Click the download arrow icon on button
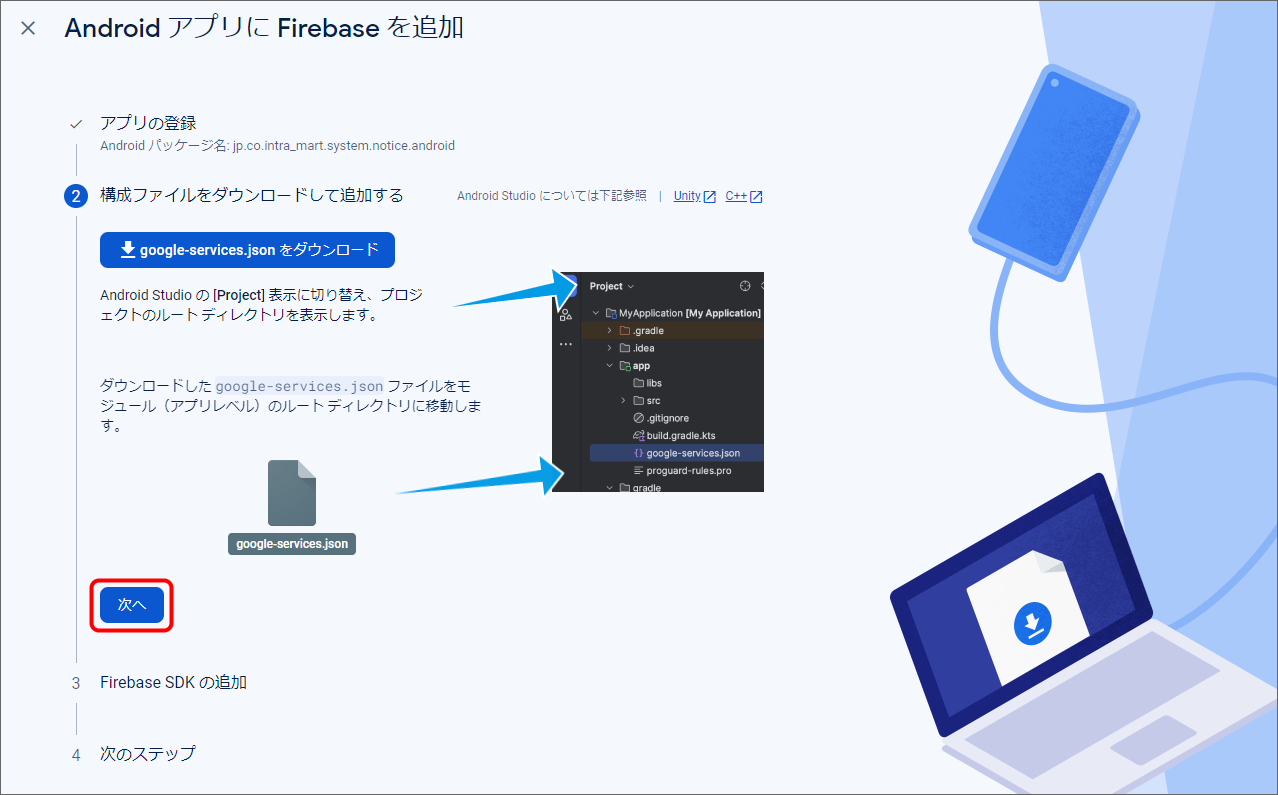Screen dimensions: 1278x795 128,250
